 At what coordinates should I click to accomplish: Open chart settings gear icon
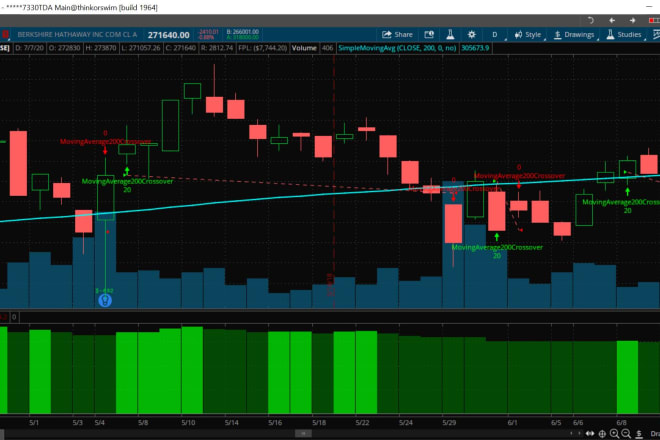tap(471, 35)
